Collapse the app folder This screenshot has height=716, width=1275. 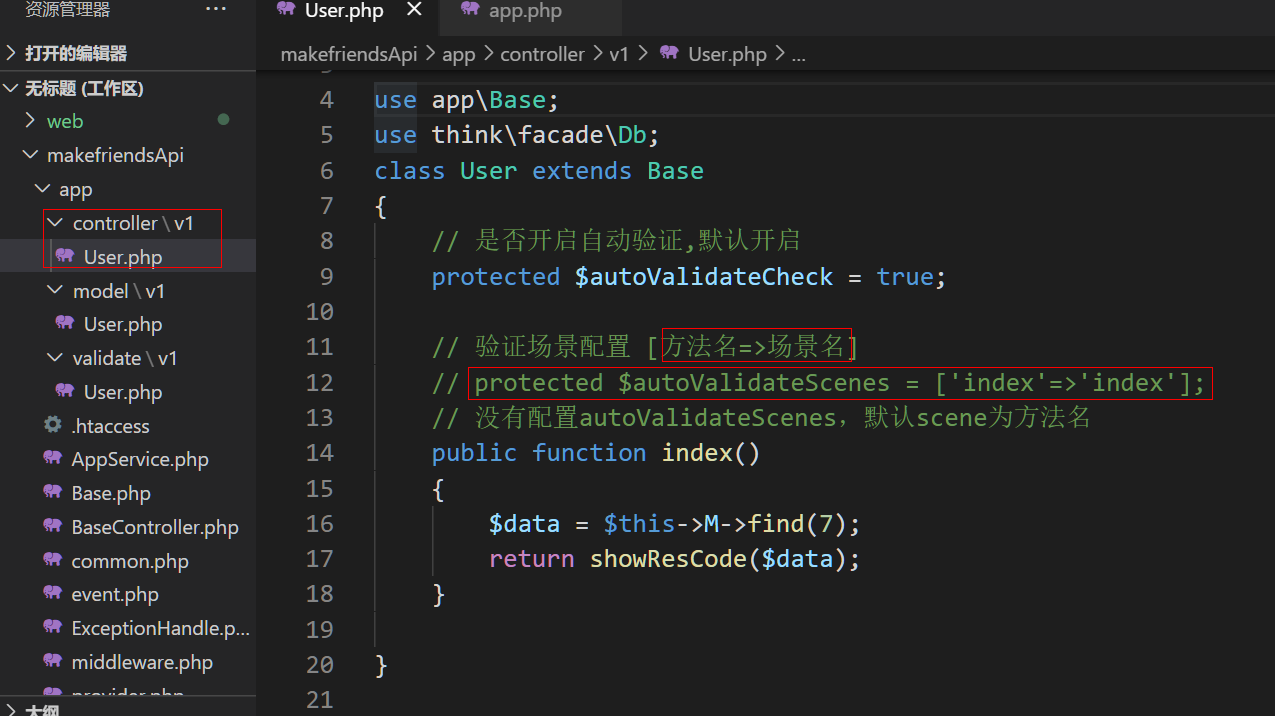pyautogui.click(x=75, y=189)
